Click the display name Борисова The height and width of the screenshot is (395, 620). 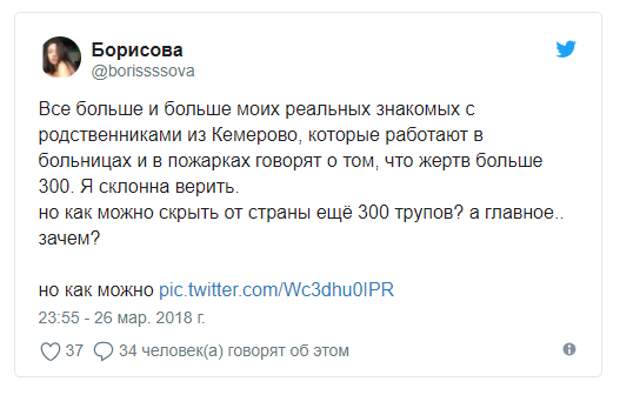tap(137, 50)
